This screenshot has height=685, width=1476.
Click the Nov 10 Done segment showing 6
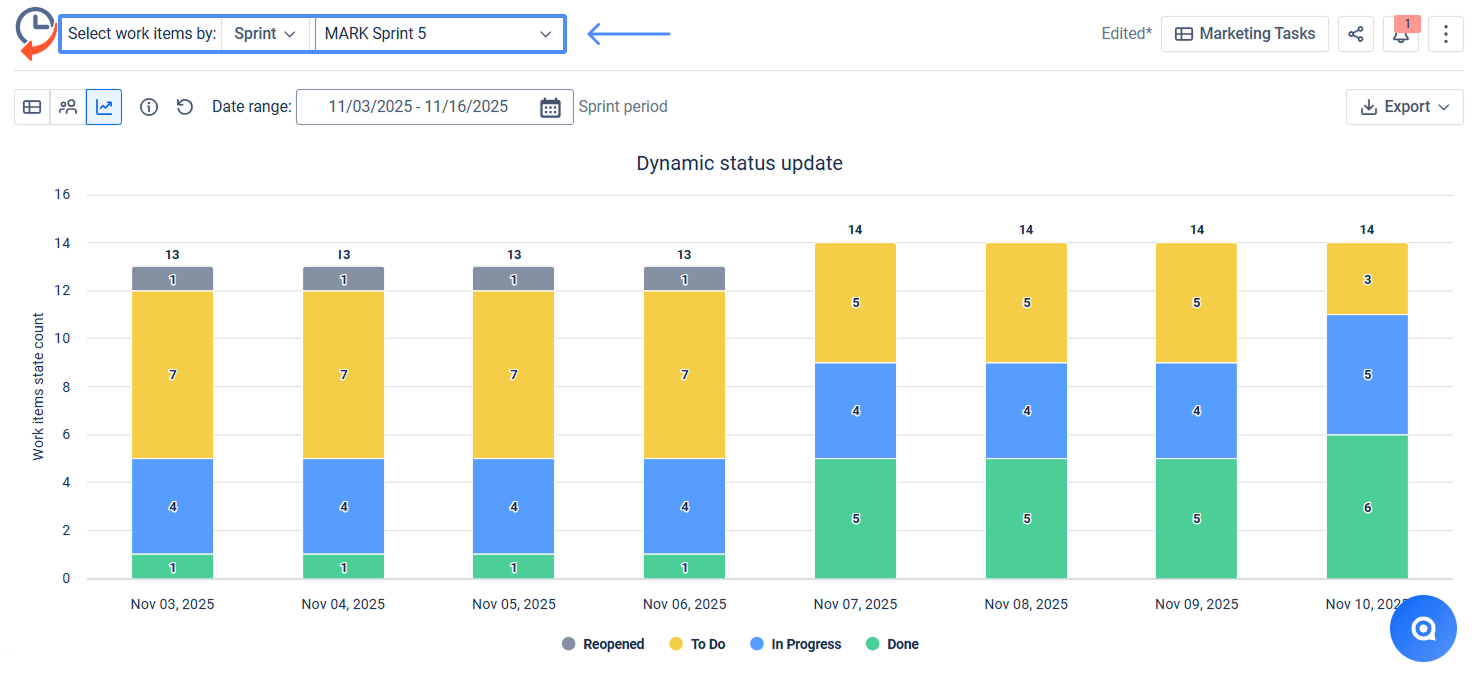coord(1367,507)
